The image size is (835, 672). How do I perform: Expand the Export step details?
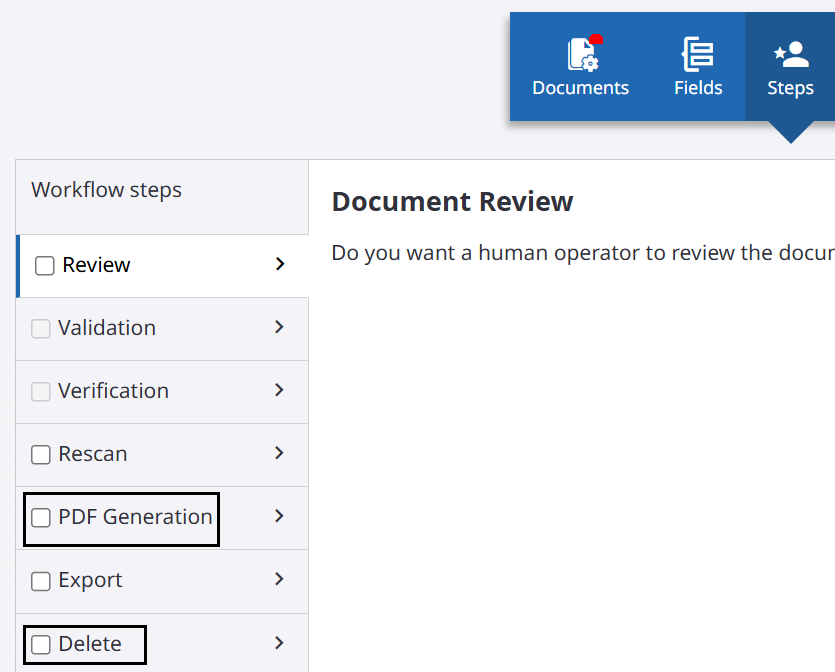click(279, 581)
